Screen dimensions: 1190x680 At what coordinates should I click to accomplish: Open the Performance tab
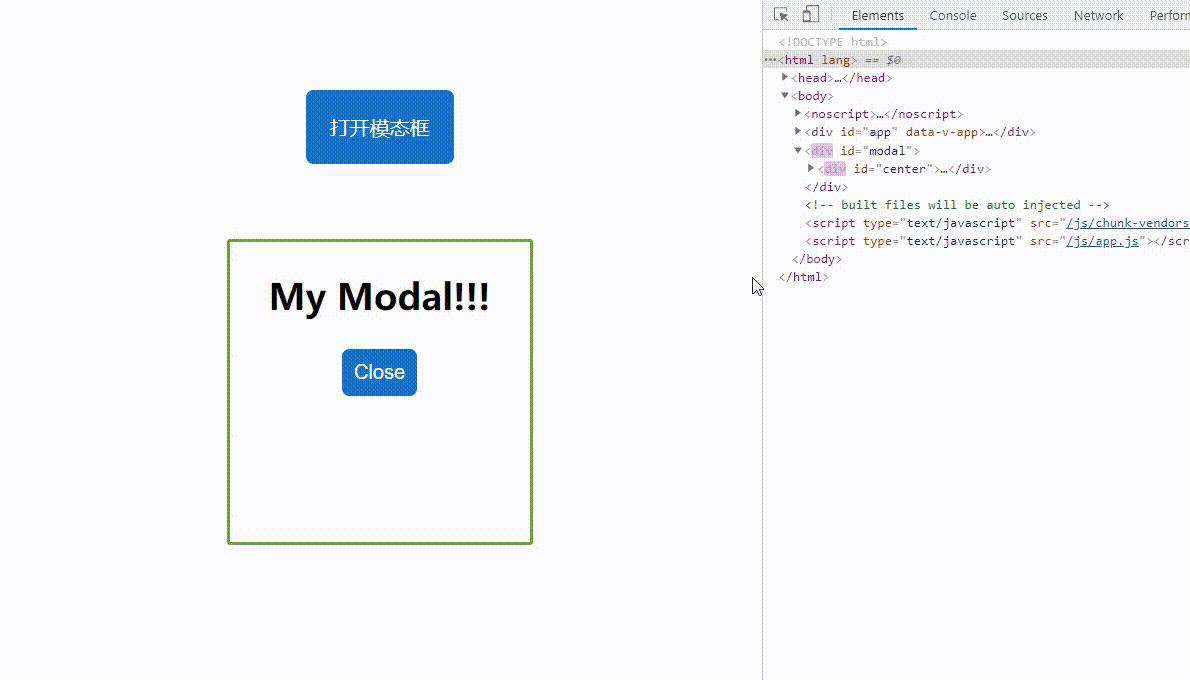[1169, 15]
